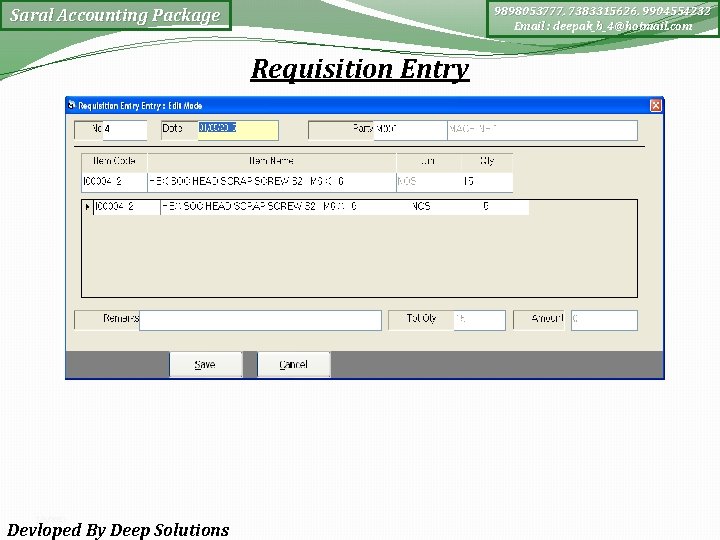720x540 pixels.
Task: Click the Qty column header
Action: click(x=487, y=161)
